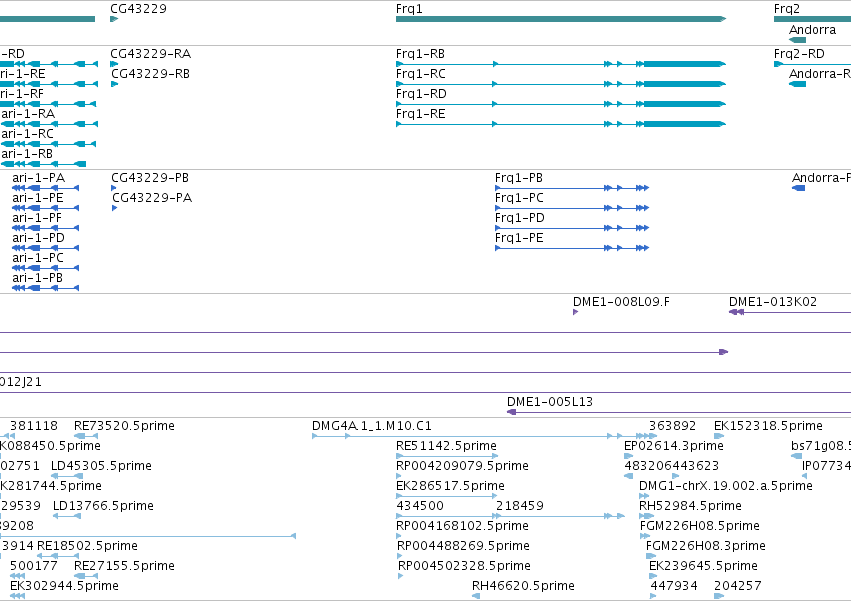Open RH52984.5prime EST entry
The height and width of the screenshot is (601, 851).
[x=690, y=507]
